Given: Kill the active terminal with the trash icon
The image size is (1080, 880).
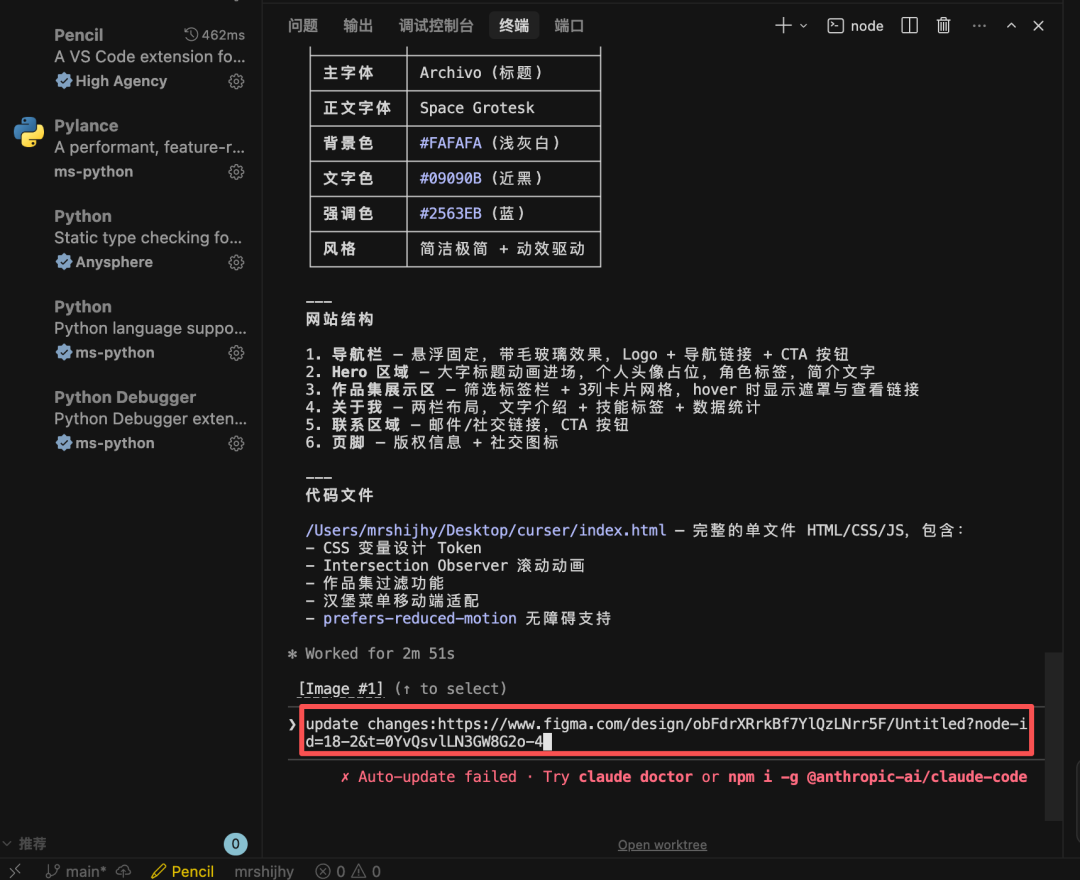Looking at the screenshot, I should point(943,25).
